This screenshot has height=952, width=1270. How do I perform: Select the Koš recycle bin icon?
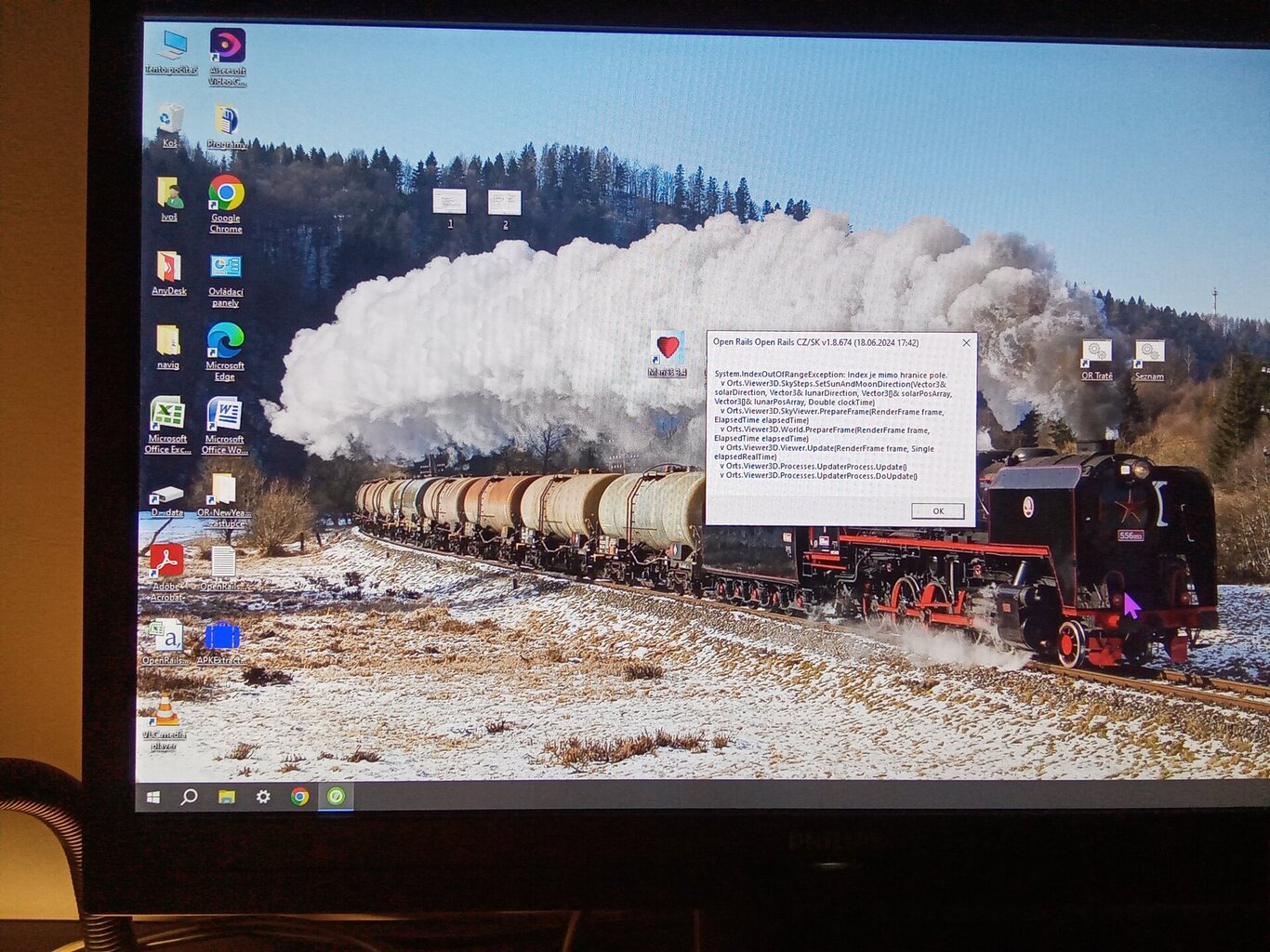point(169,119)
